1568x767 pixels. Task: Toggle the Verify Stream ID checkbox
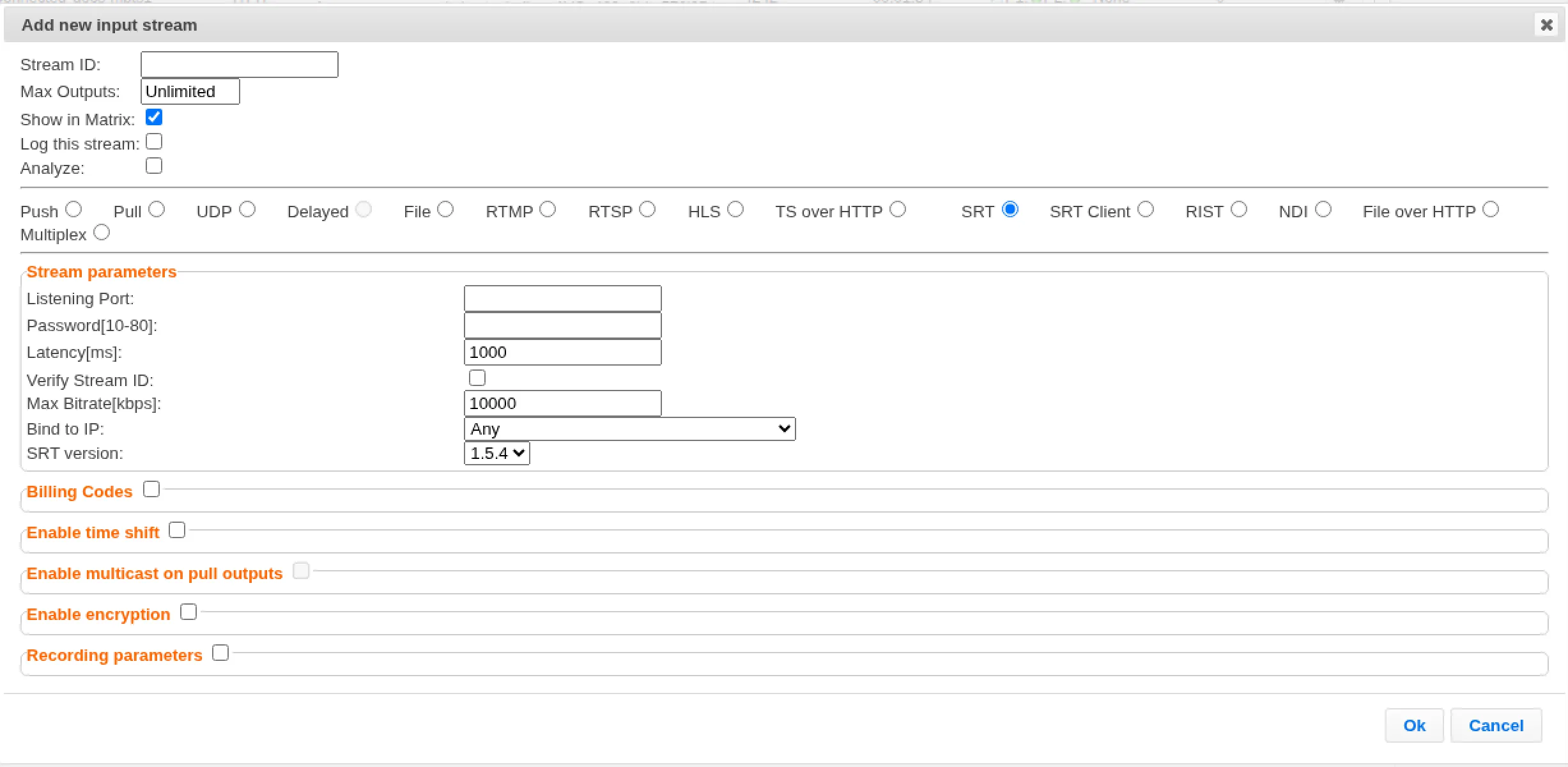click(x=477, y=378)
